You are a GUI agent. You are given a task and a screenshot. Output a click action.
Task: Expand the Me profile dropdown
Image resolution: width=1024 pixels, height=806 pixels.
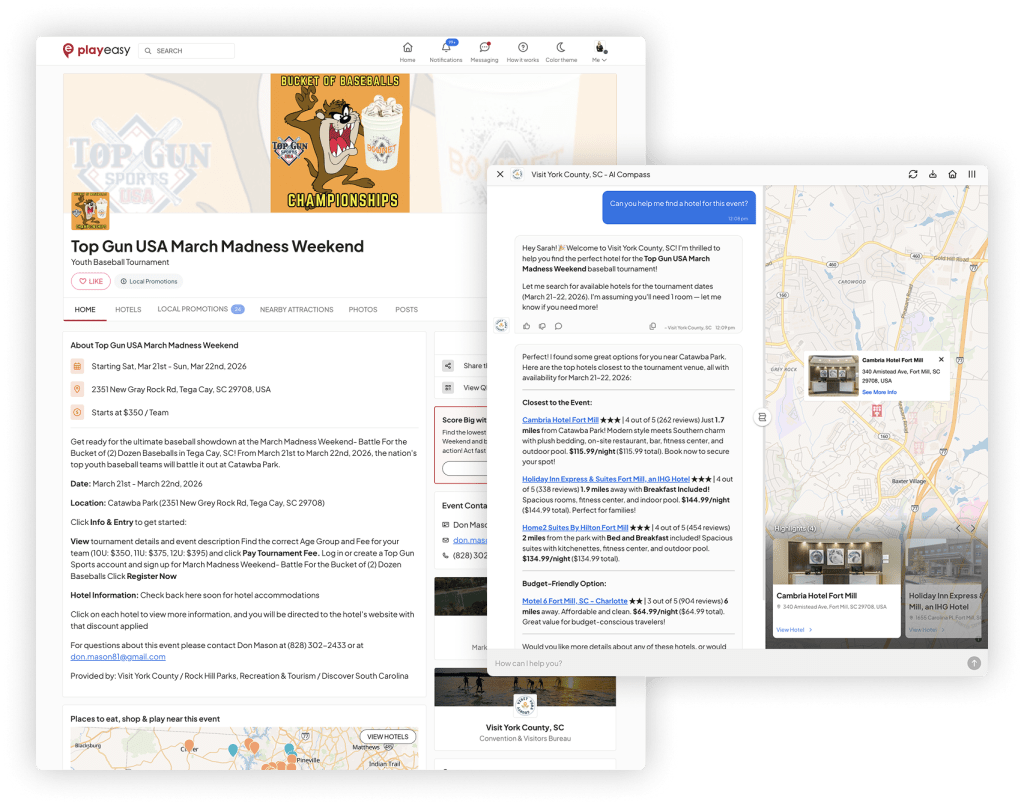600,52
